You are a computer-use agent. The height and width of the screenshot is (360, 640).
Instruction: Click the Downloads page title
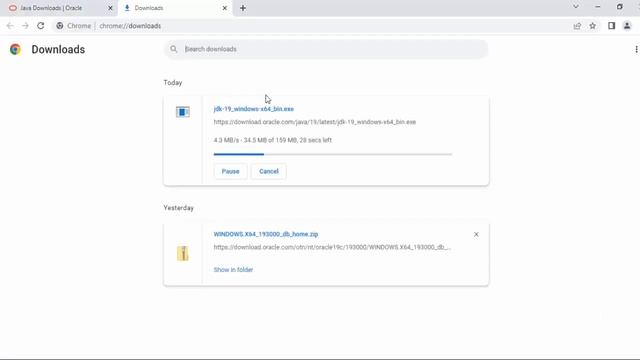point(58,49)
